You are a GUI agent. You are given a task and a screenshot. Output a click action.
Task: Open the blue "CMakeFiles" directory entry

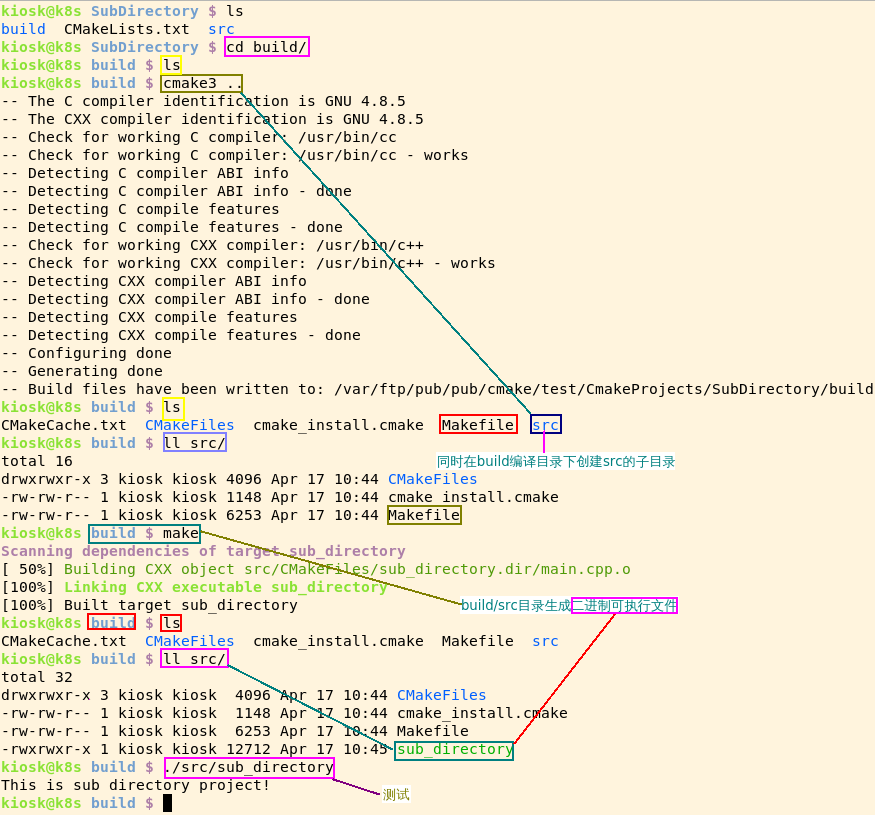click(189, 424)
